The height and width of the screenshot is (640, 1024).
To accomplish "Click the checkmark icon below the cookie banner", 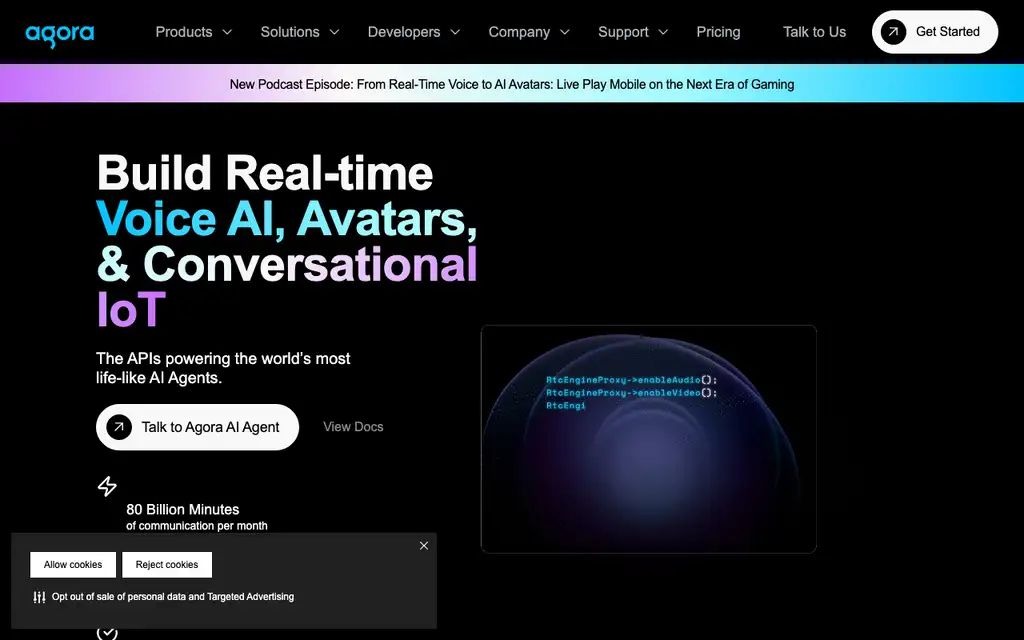I will 107,633.
